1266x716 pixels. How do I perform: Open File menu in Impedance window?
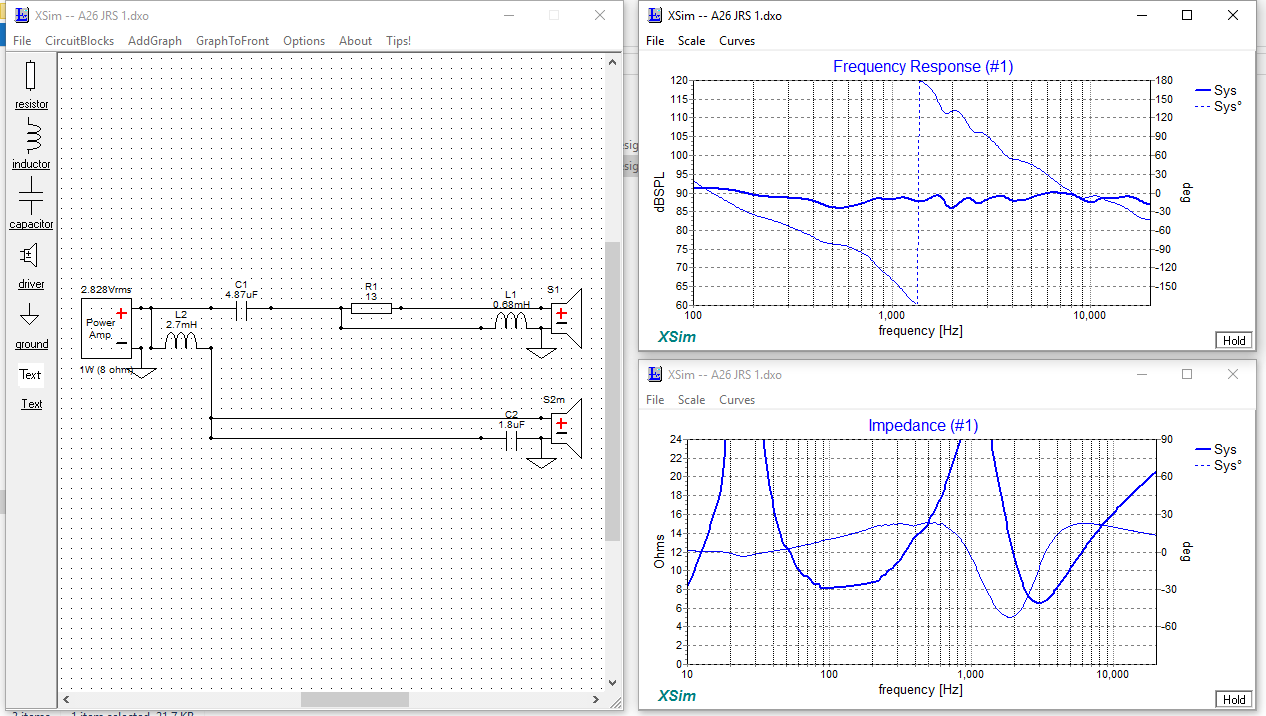[655, 399]
